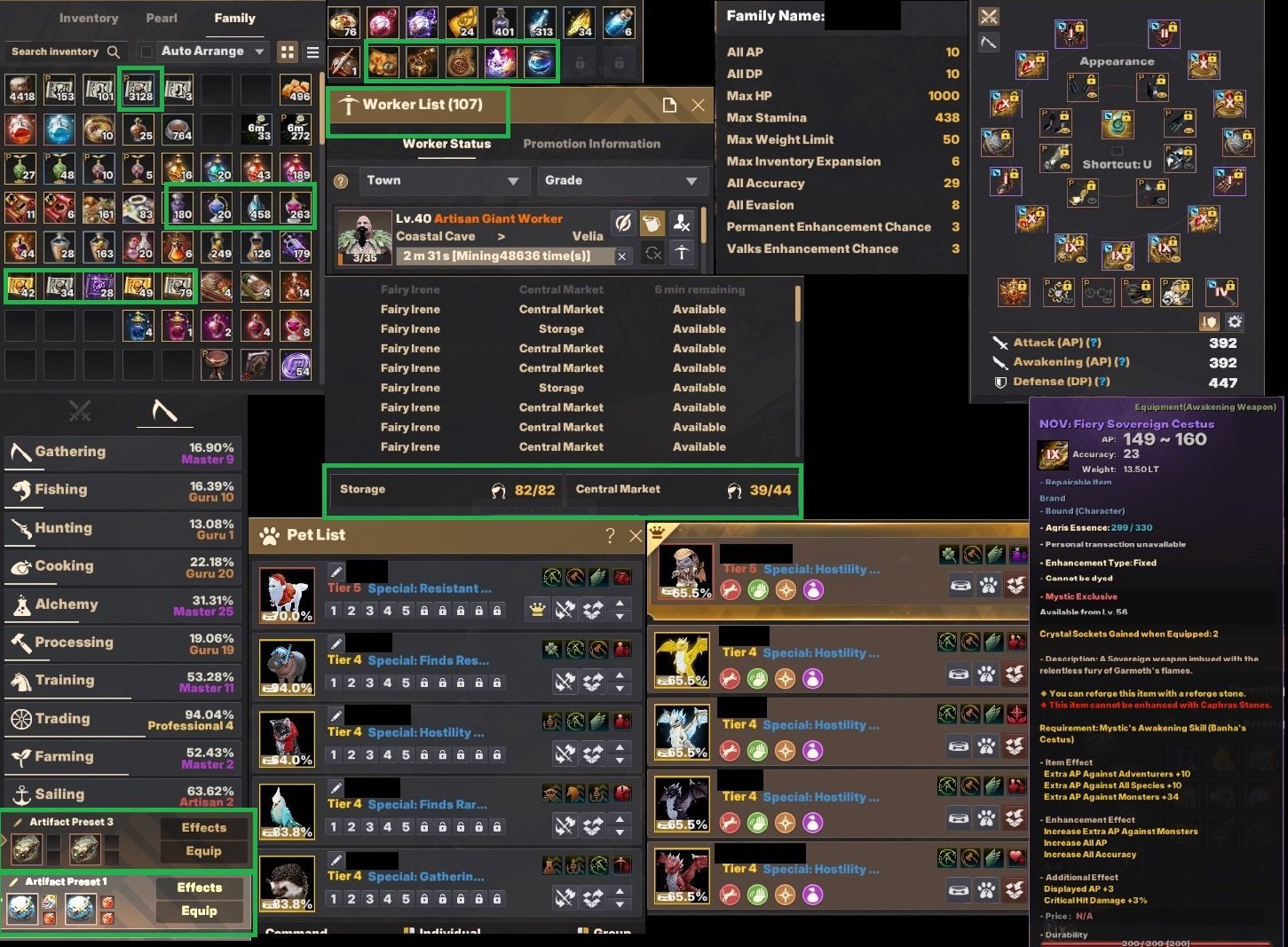Click the Worker List document icon
The image size is (1288, 947).
670,106
